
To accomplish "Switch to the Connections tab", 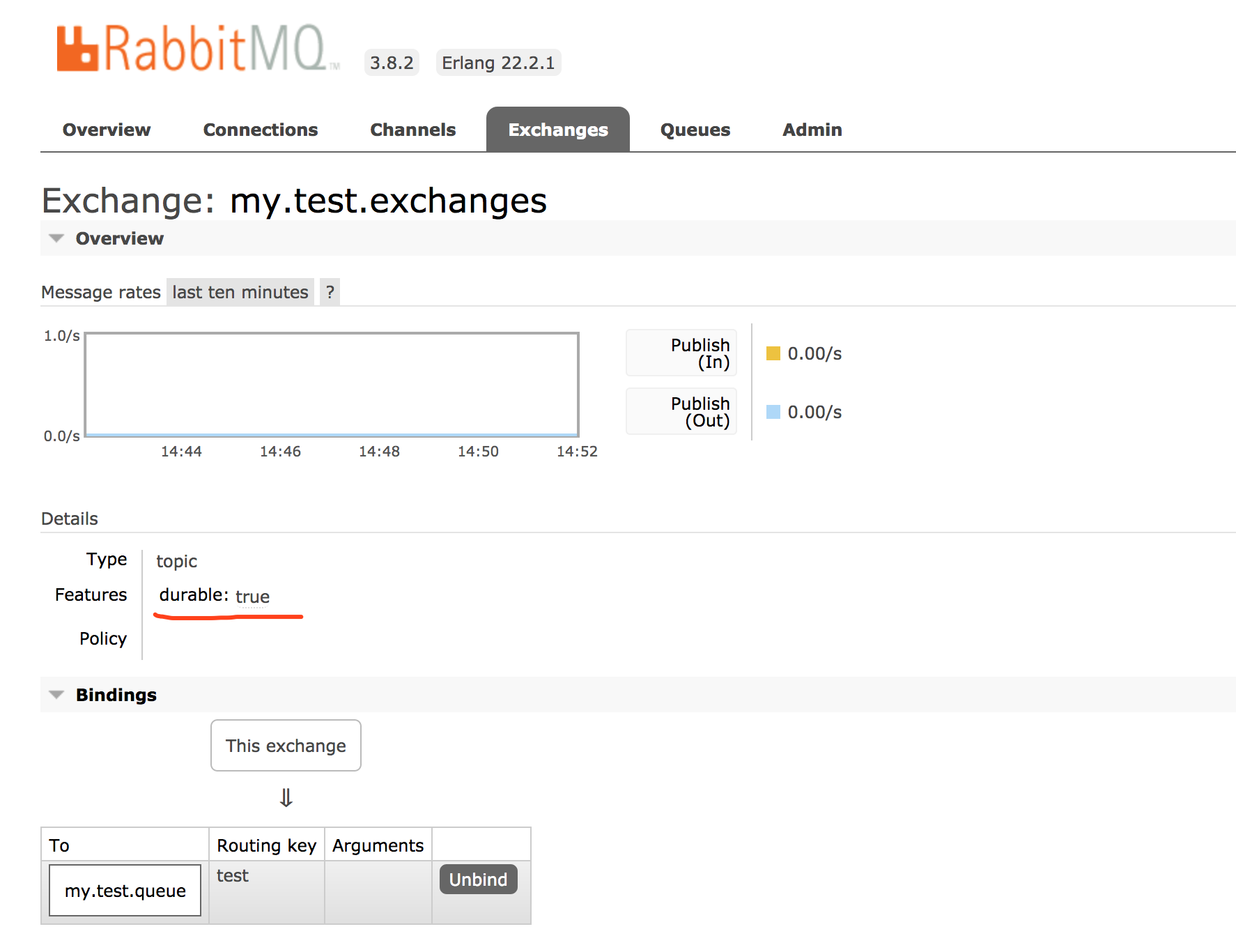I will pos(260,129).
